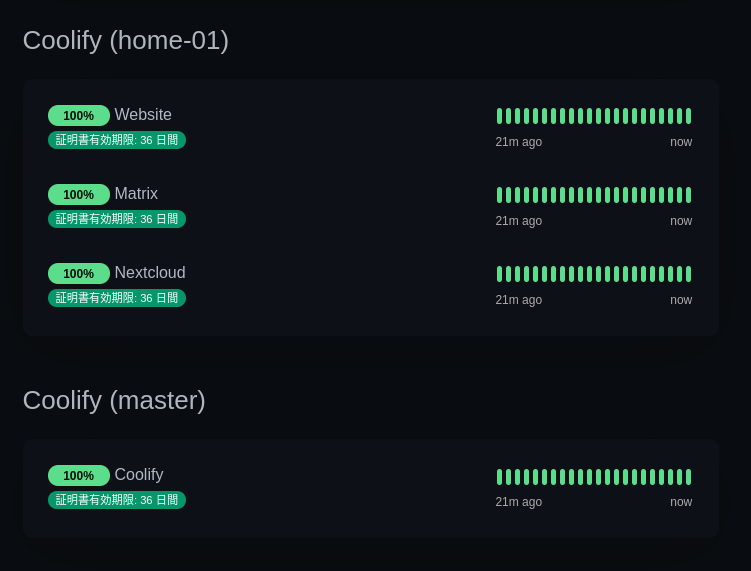Click the 100% uptime badge for Matrix
751x571 pixels.
[x=79, y=195]
